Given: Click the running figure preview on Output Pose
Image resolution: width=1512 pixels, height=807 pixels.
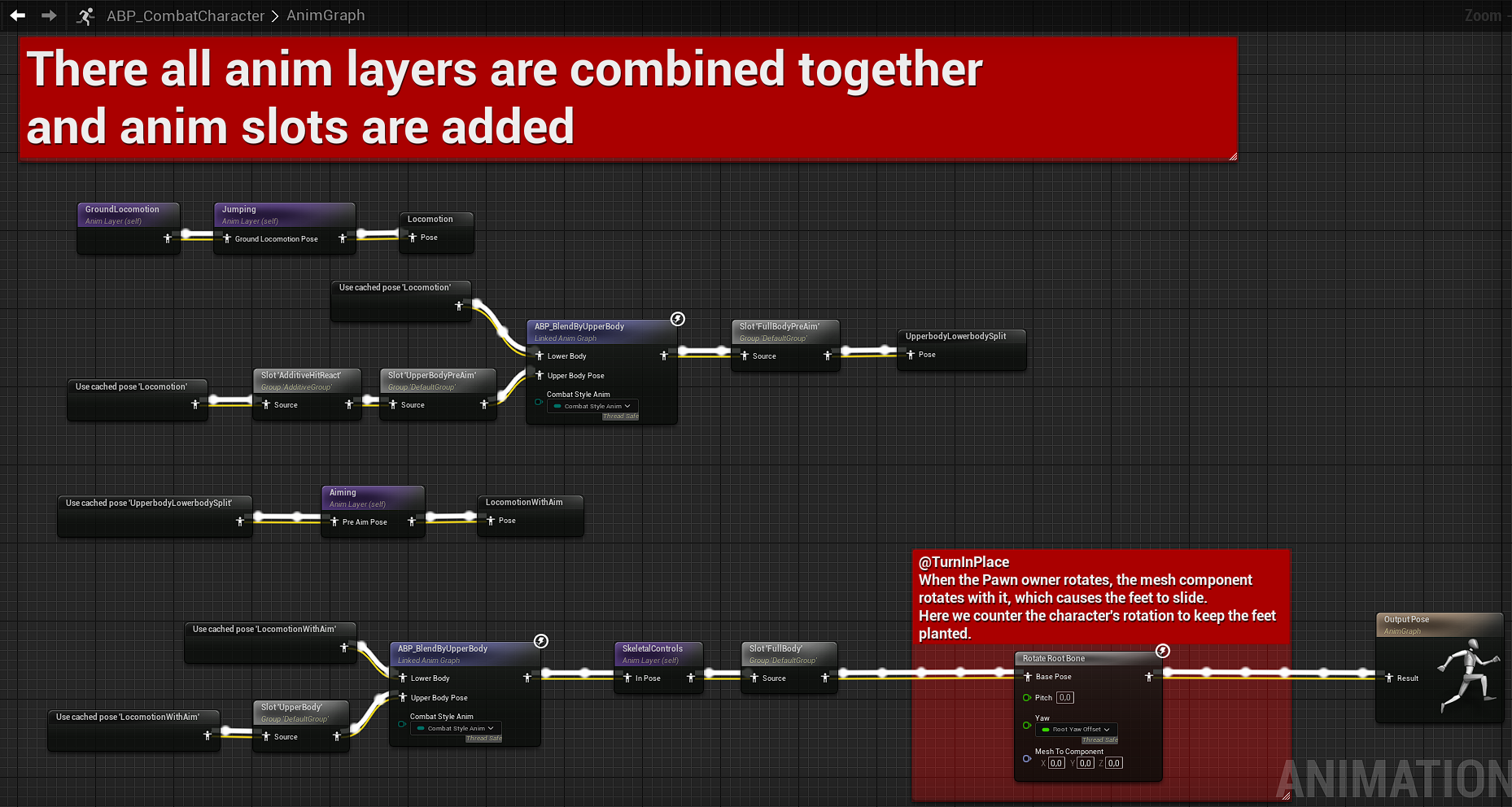Looking at the screenshot, I should point(1466,675).
